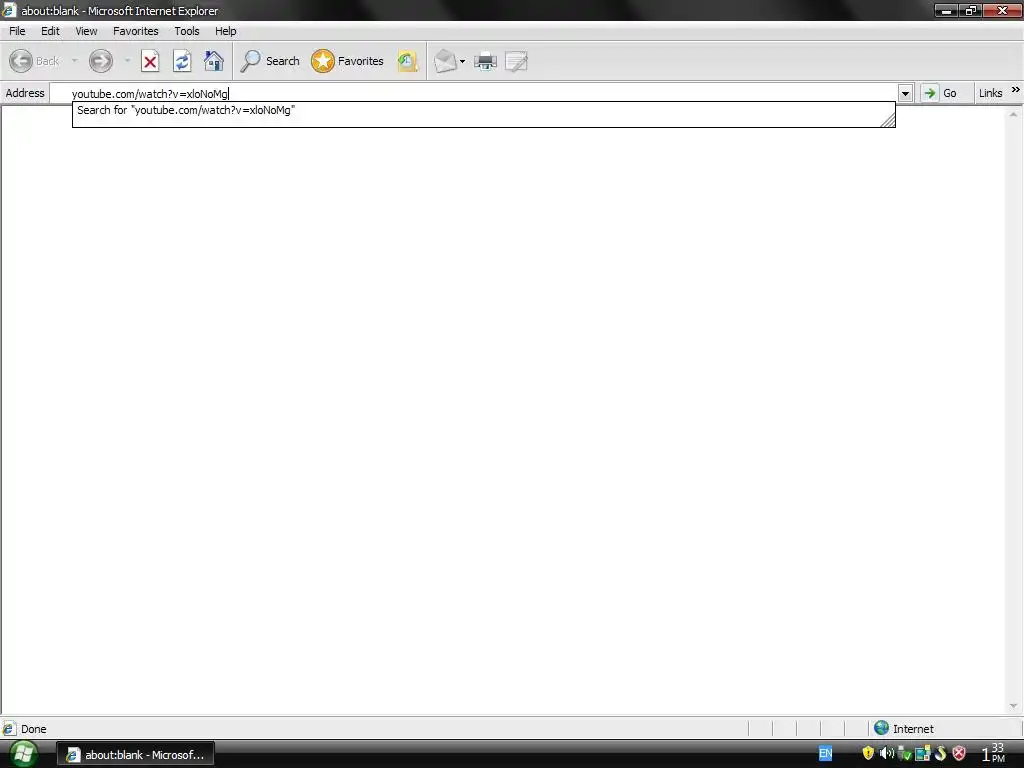Click the scrollbar down arrow

1014,706
